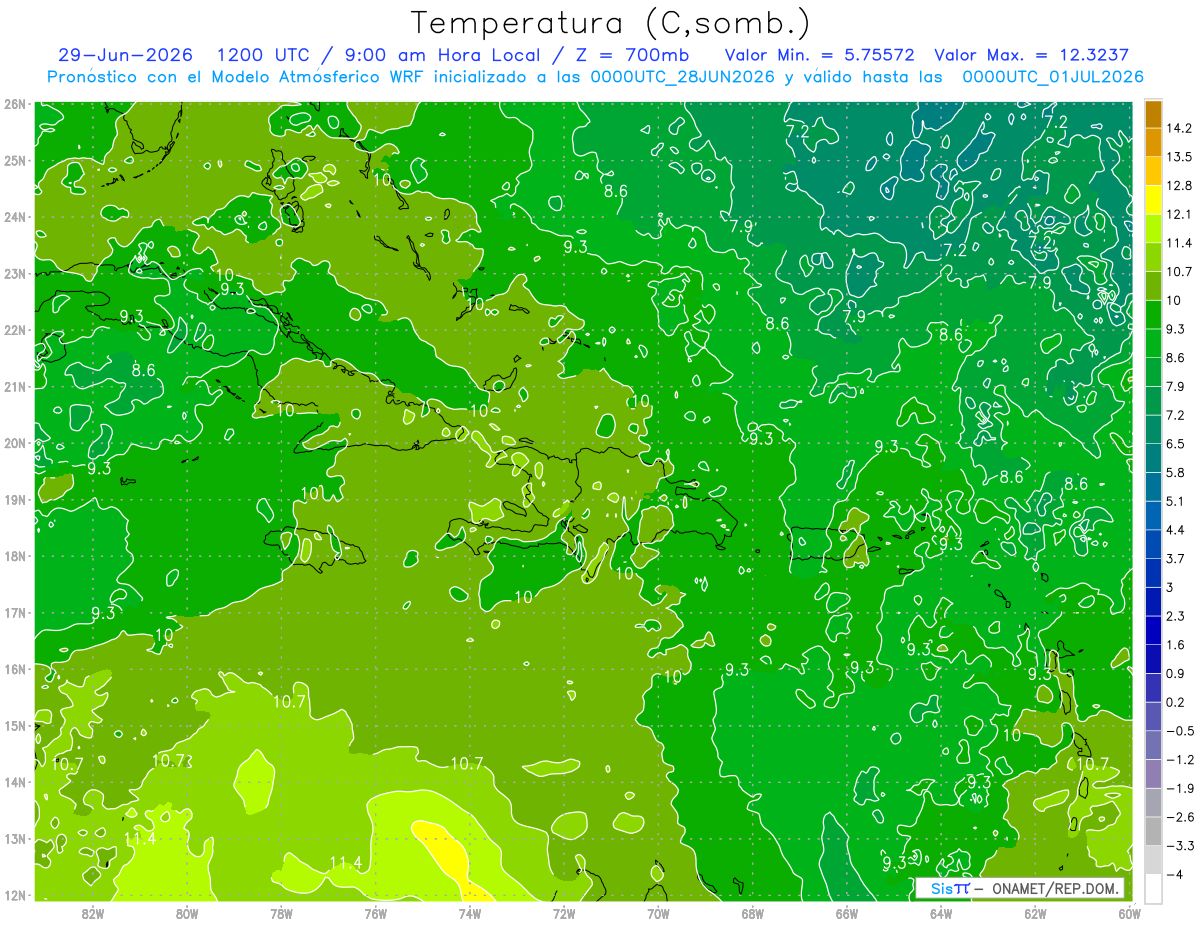Click the orange top segment of the color scale

tap(1153, 113)
